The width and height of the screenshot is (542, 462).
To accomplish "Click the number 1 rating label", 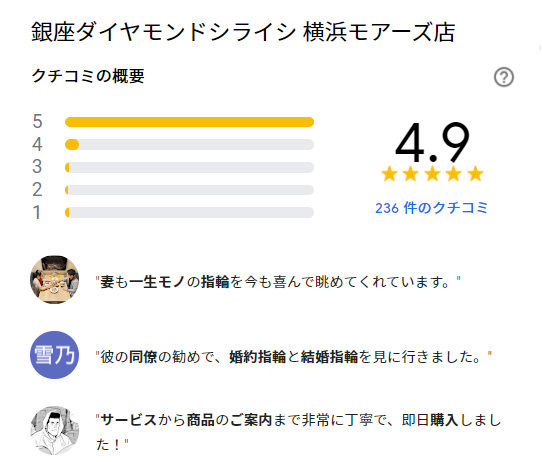I will 37,213.
